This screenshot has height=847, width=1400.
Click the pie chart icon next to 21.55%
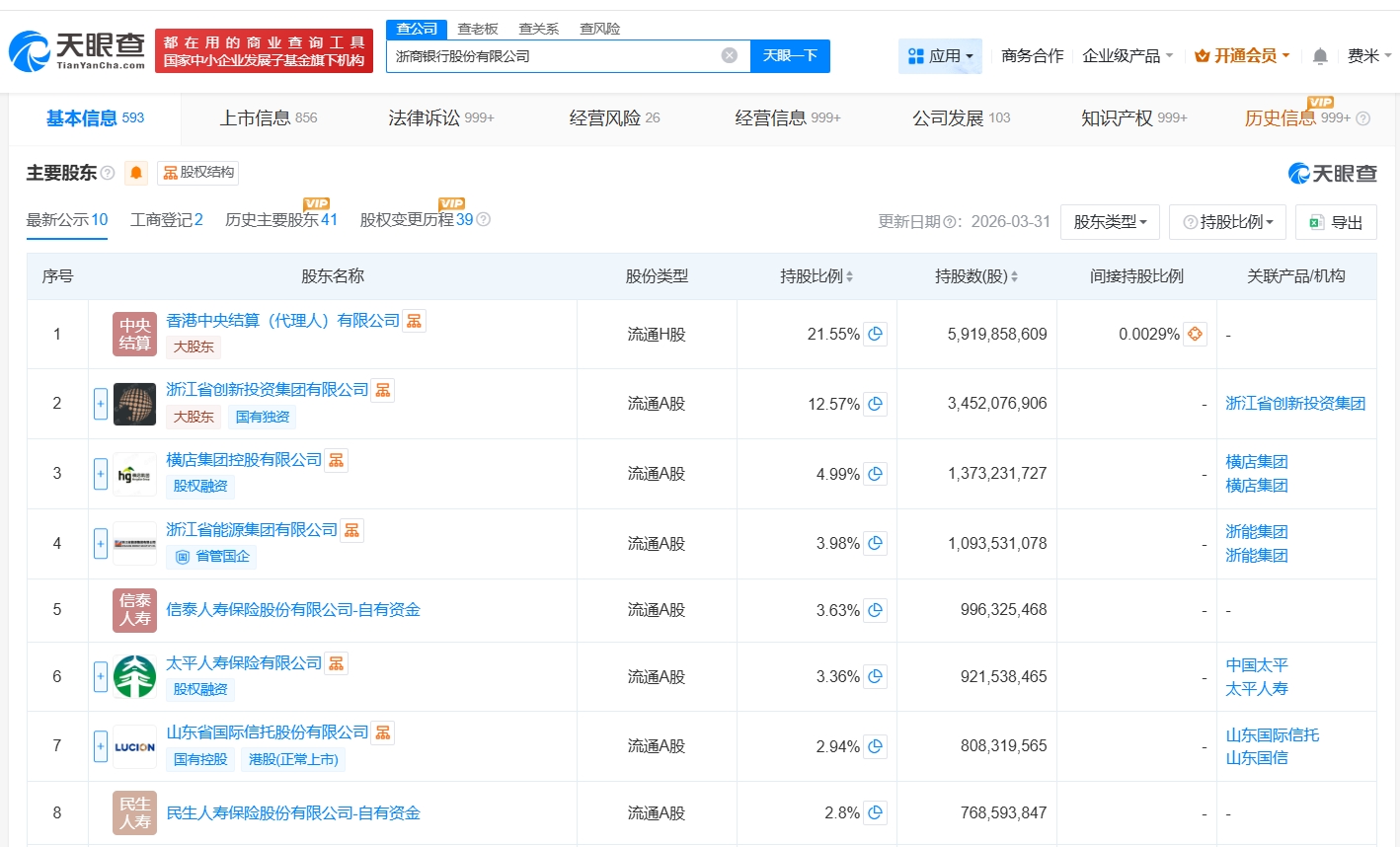point(875,334)
